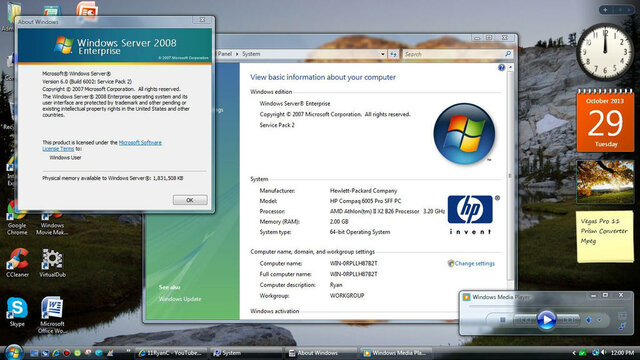Click the sidebar add gadget plus button

point(605,10)
